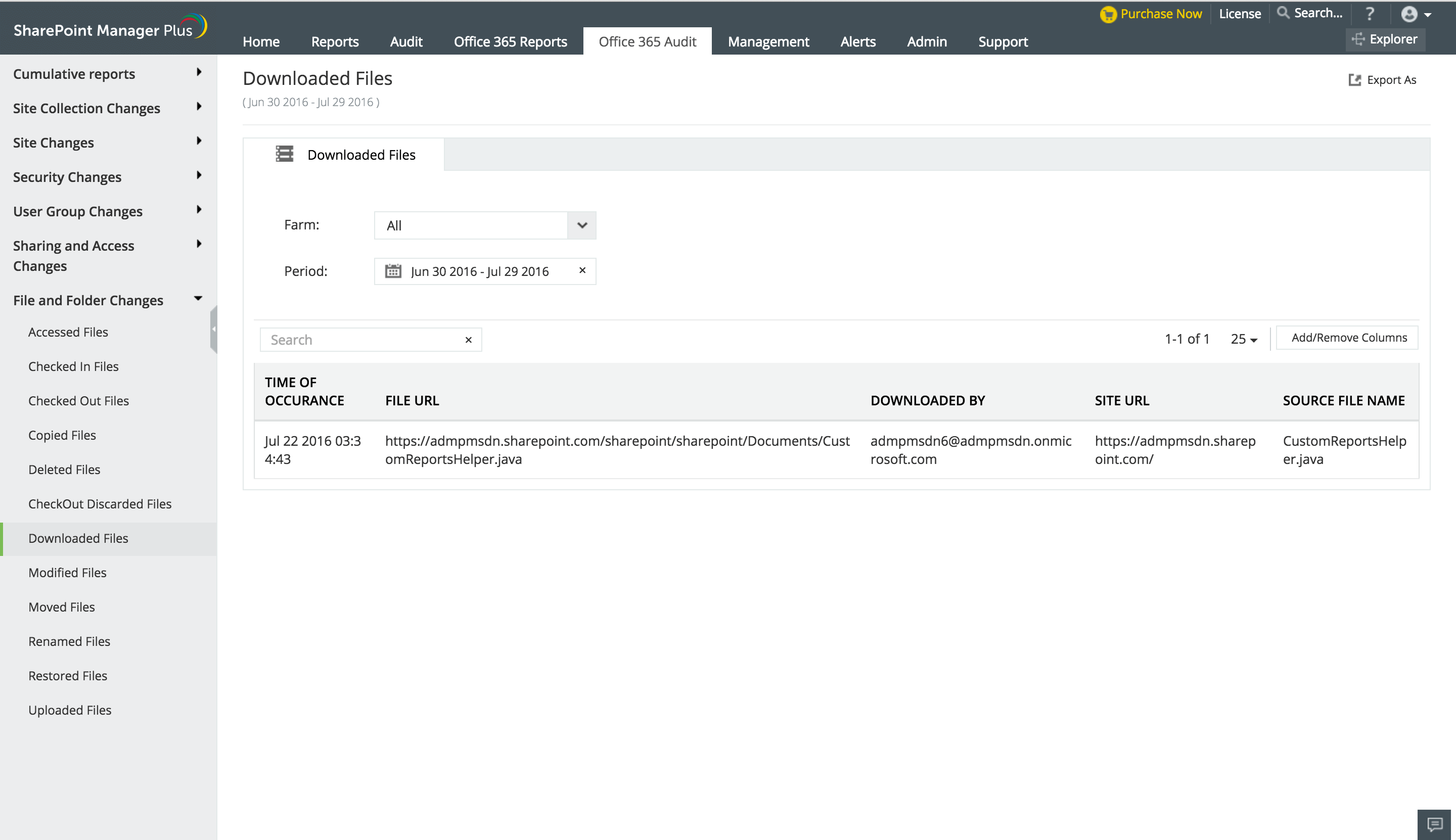This screenshot has height=840, width=1456.
Task: Click the Purchase Now cart icon
Action: pos(1108,15)
